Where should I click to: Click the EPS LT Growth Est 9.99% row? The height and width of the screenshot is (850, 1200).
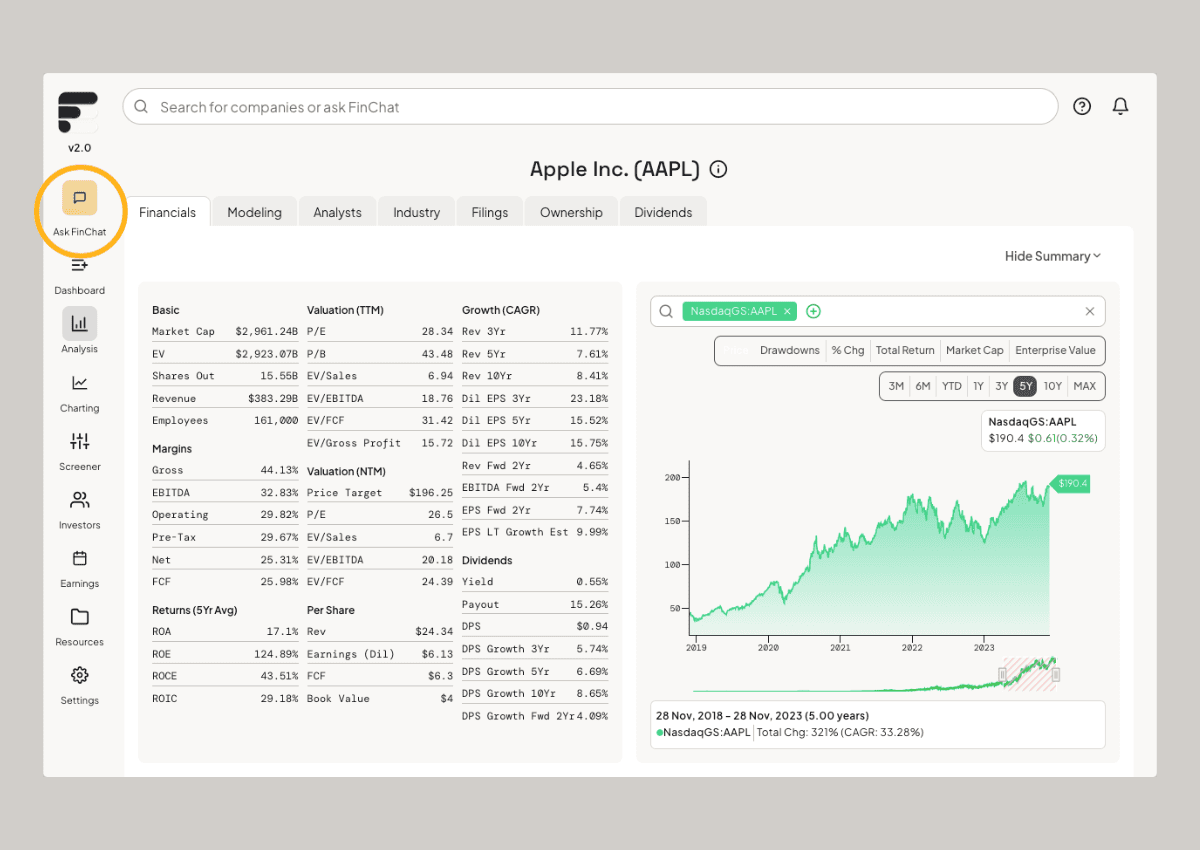point(535,532)
